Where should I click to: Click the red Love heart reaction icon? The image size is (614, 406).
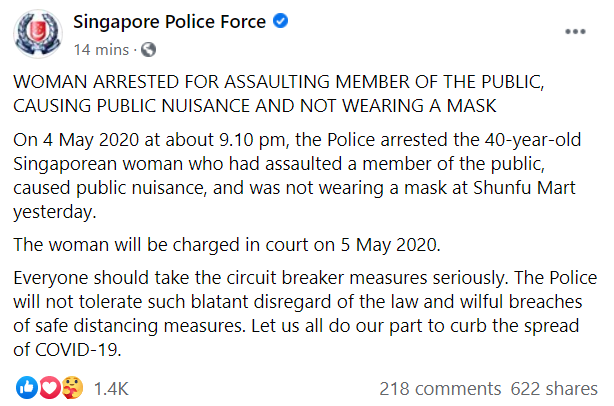click(x=48, y=387)
